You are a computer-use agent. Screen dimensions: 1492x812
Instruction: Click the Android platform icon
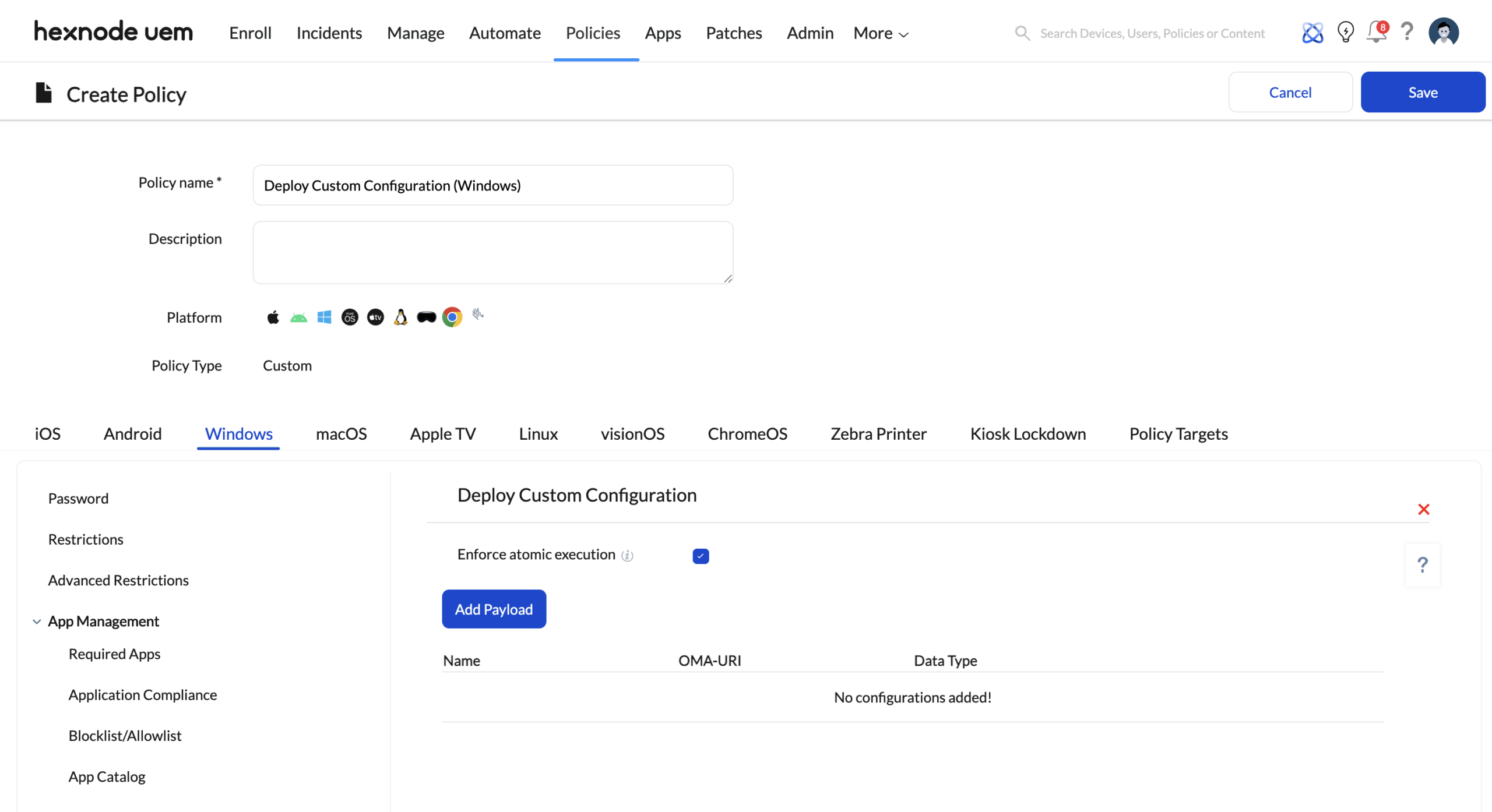coord(298,317)
